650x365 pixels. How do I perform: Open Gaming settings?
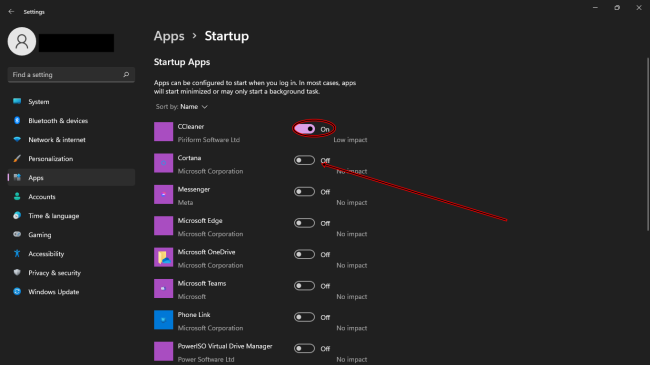[71, 235]
